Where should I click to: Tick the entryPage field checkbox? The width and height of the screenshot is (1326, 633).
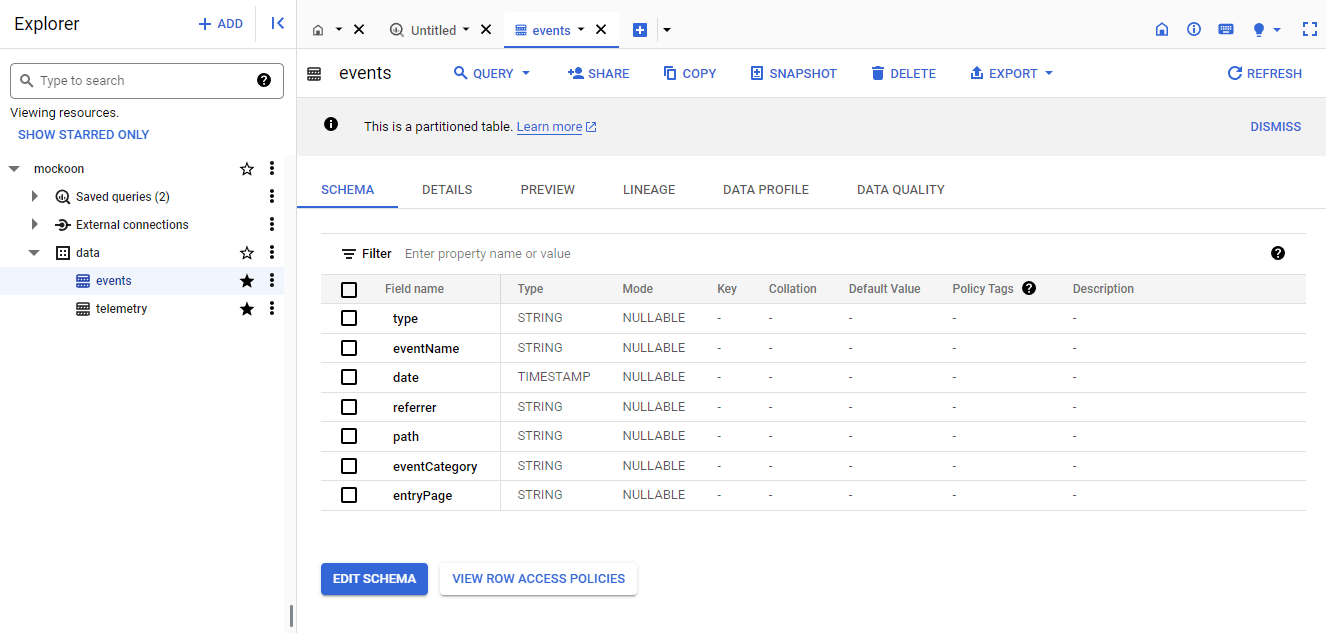tap(349, 495)
